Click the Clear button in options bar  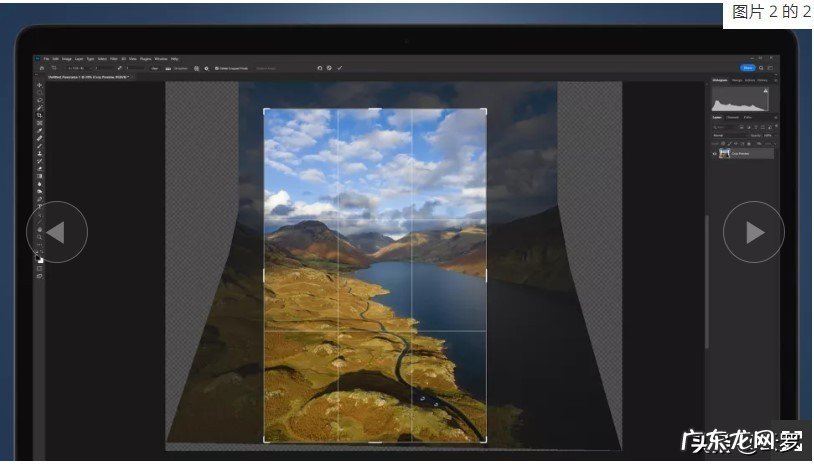coord(155,68)
